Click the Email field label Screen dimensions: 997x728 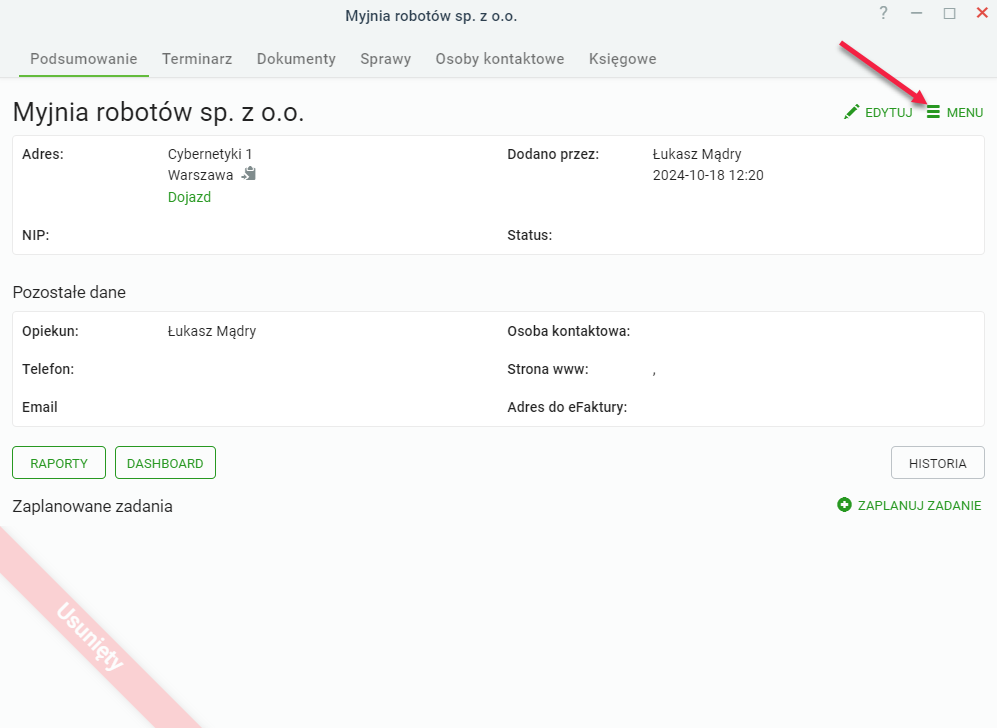[x=40, y=408]
